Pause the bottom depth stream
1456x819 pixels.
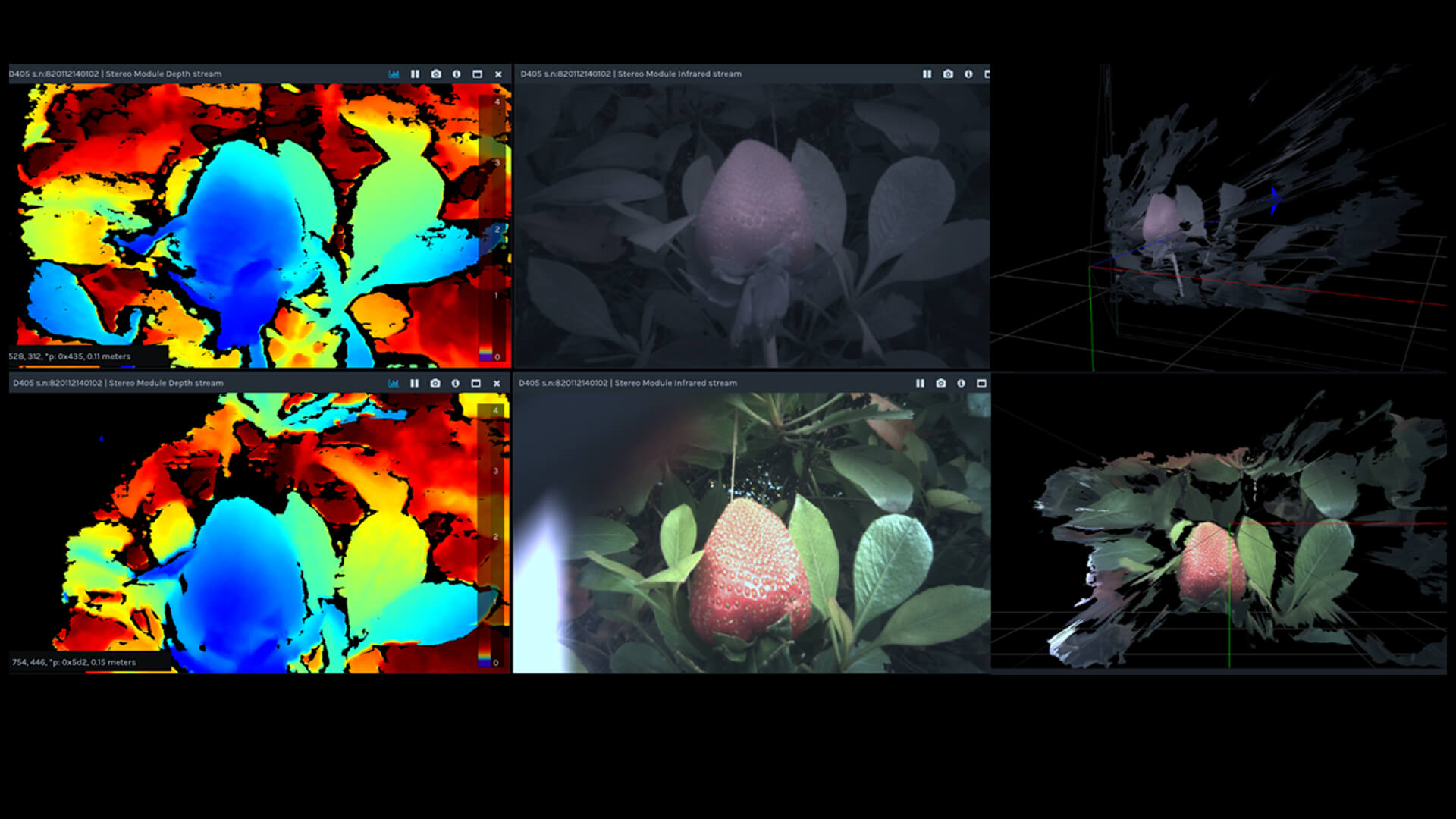click(x=414, y=383)
